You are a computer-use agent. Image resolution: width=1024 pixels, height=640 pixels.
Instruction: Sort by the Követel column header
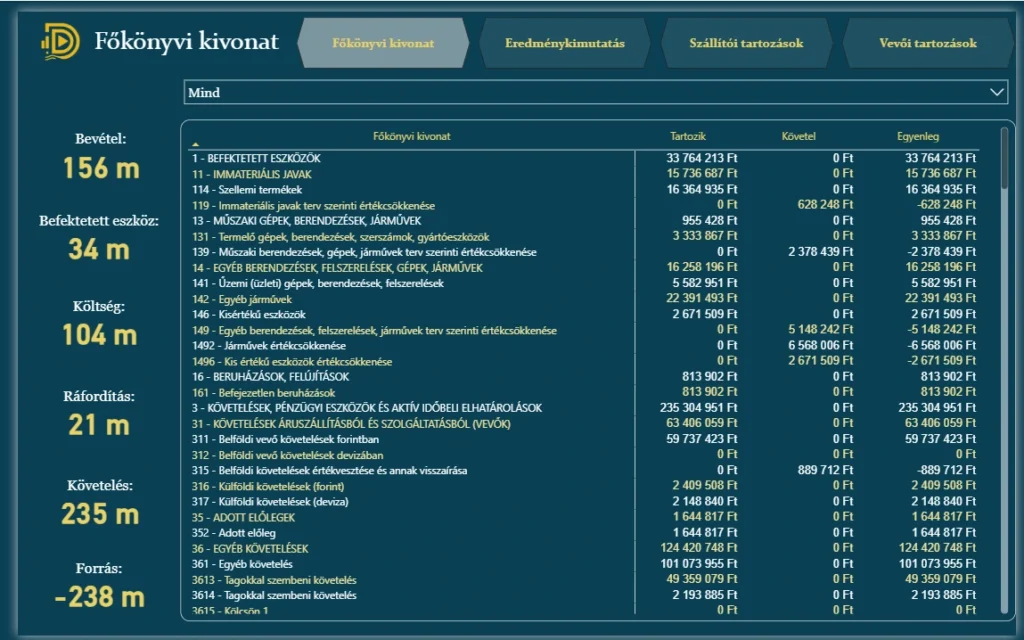(798, 136)
